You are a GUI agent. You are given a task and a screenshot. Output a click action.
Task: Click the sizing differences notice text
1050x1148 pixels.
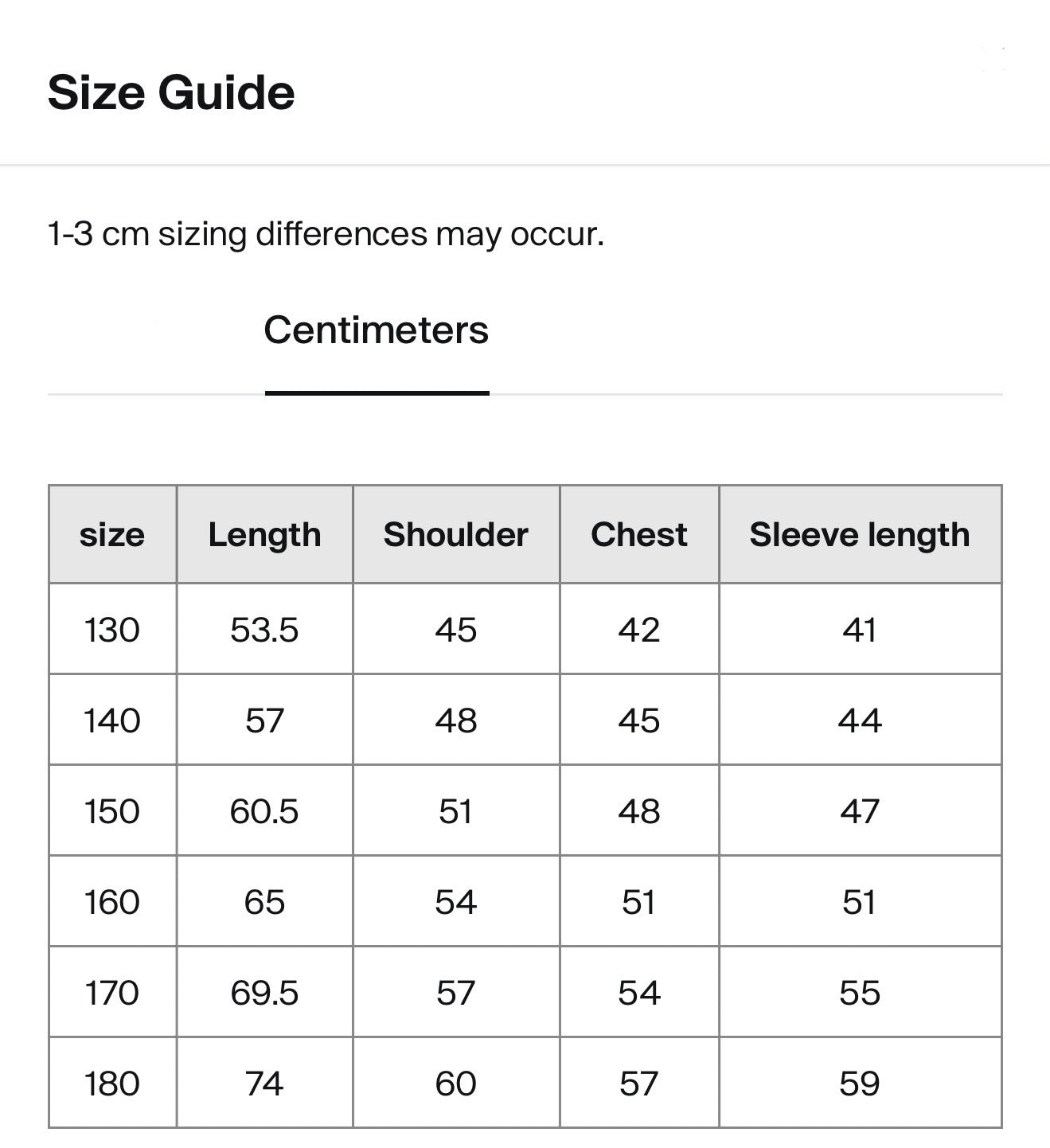tap(326, 234)
